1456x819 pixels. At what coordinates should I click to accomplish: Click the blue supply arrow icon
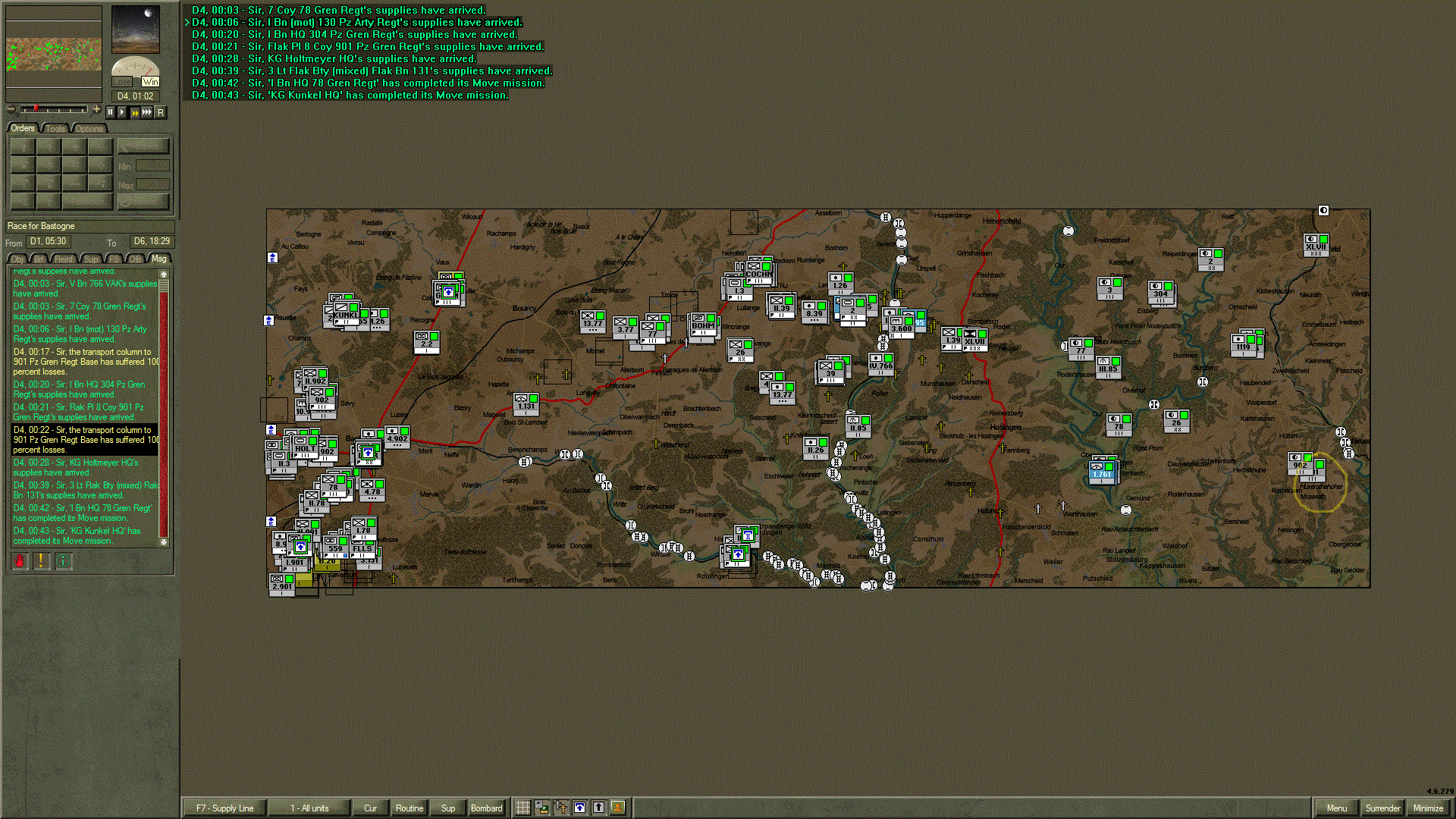580,808
